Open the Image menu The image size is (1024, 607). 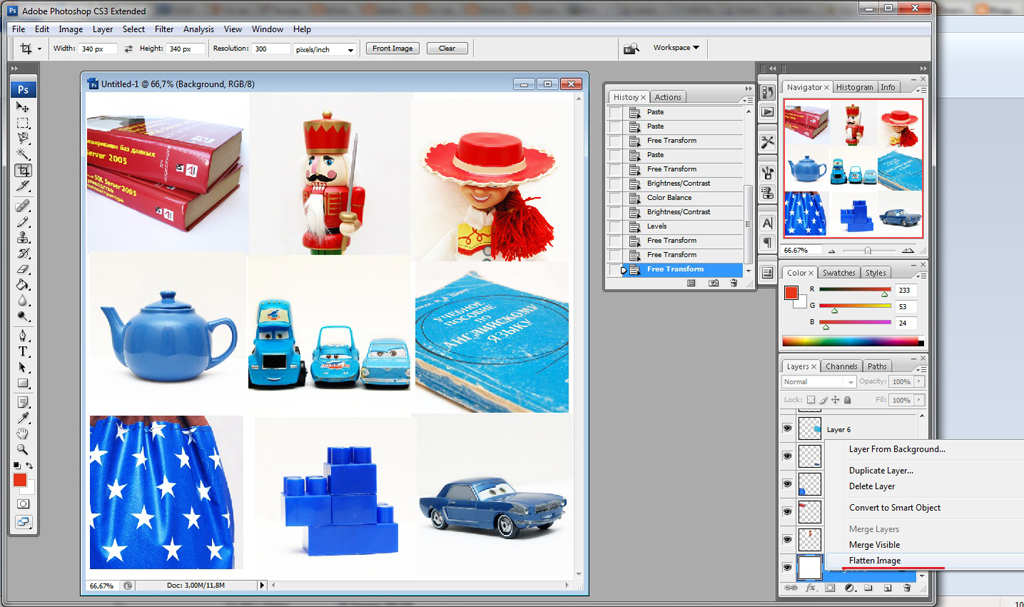71,29
